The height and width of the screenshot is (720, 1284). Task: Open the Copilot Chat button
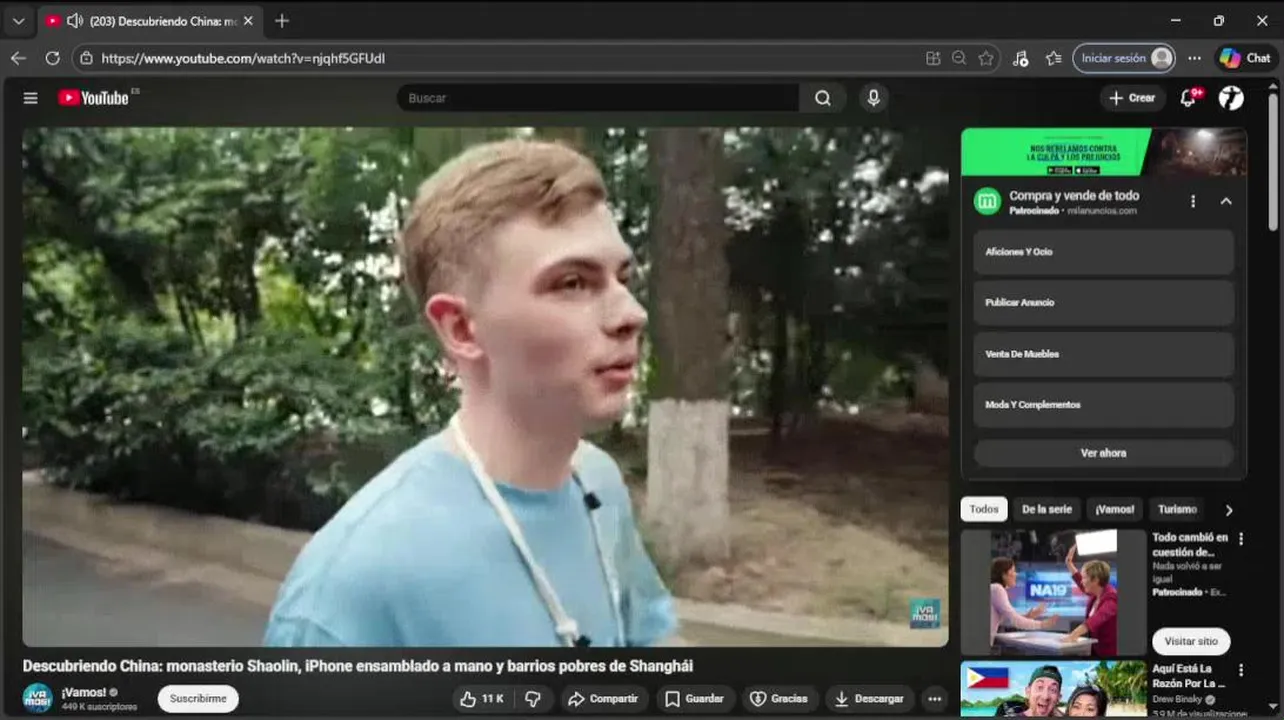pos(1245,58)
